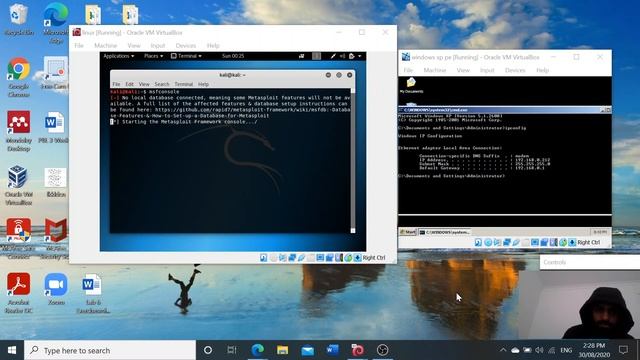Click taskbar clock showing 2:28 PM
This screenshot has width=640, height=360.
pos(594,350)
